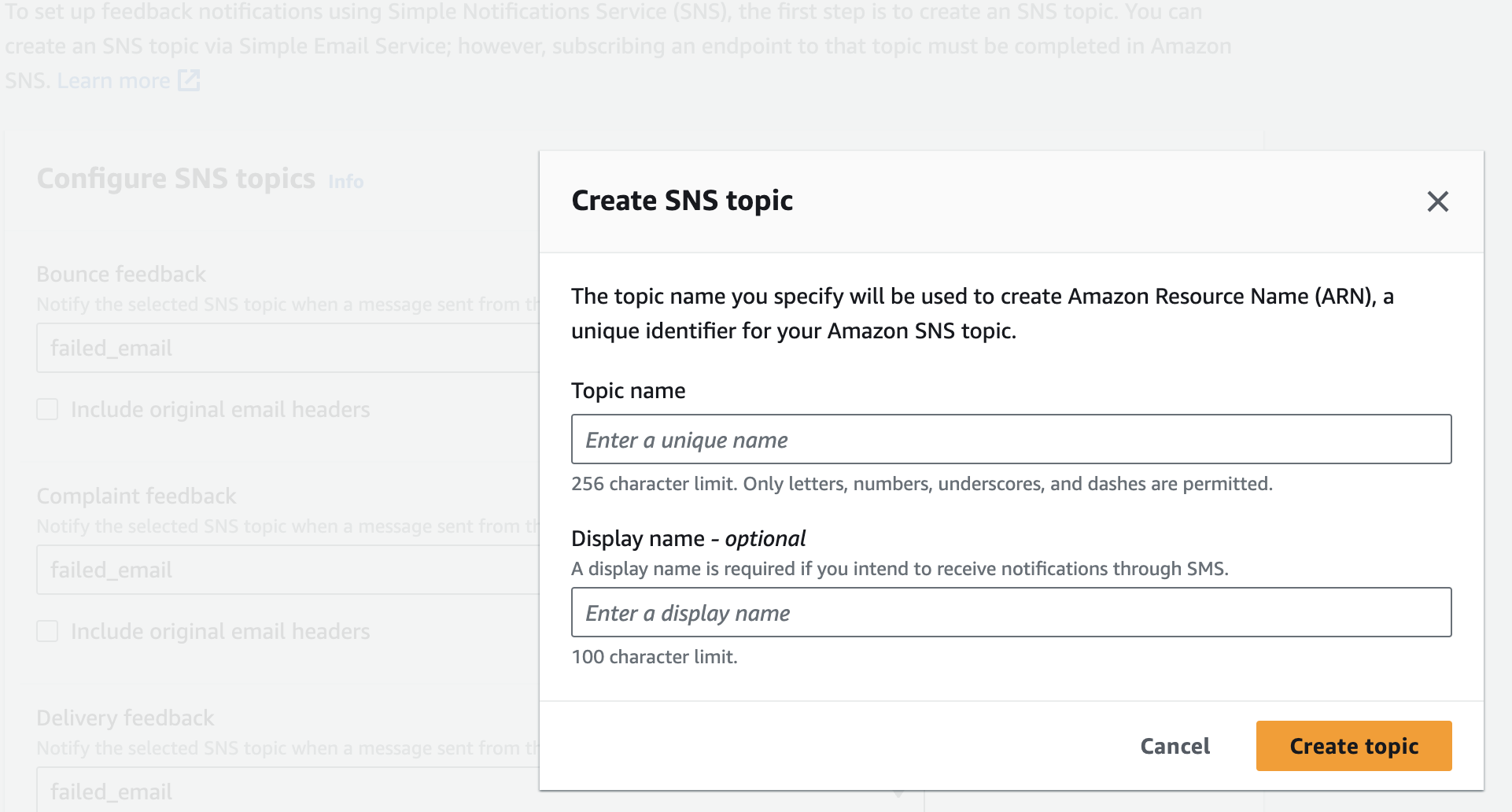Click the Bounce feedback heading

(121, 274)
